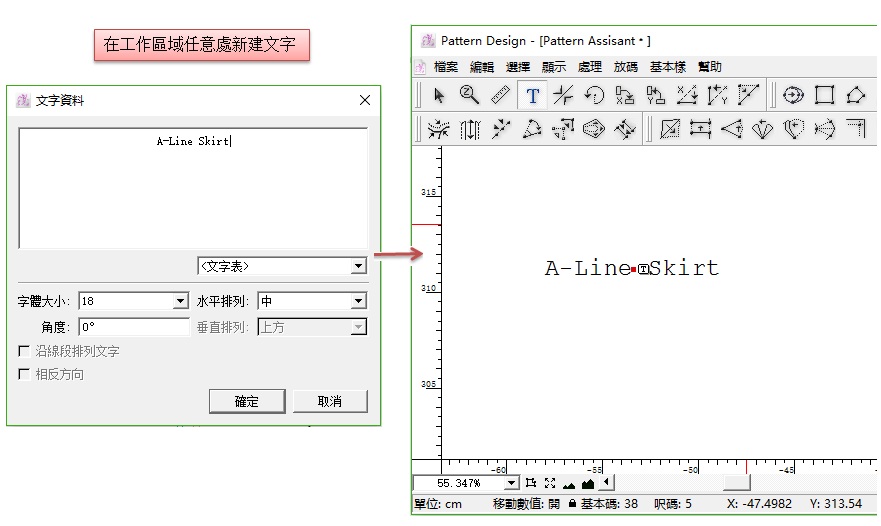Open the <文字表> dropdown list
881x526 pixels.
(x=358, y=266)
